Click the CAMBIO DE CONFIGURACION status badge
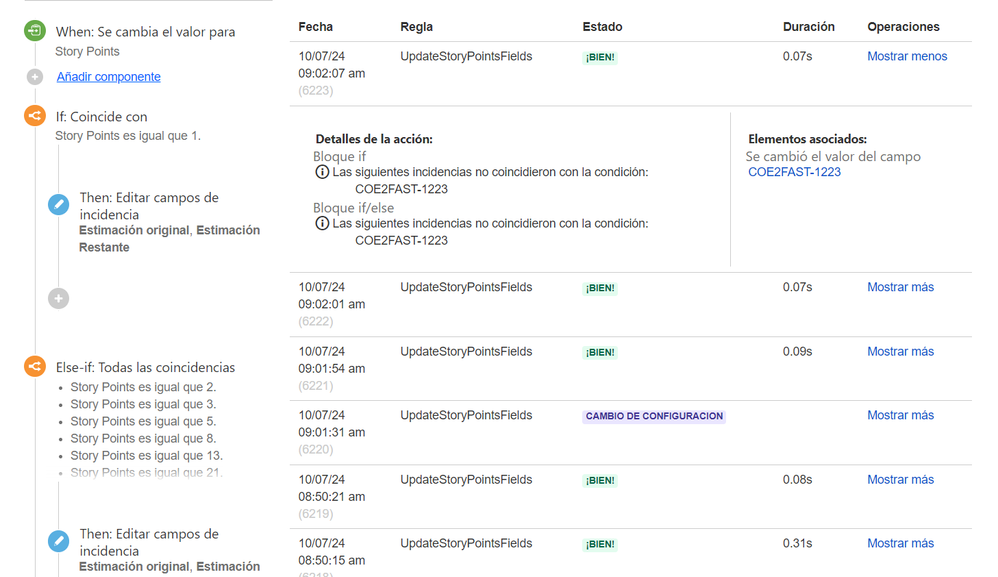Image resolution: width=998 pixels, height=577 pixels. click(654, 416)
